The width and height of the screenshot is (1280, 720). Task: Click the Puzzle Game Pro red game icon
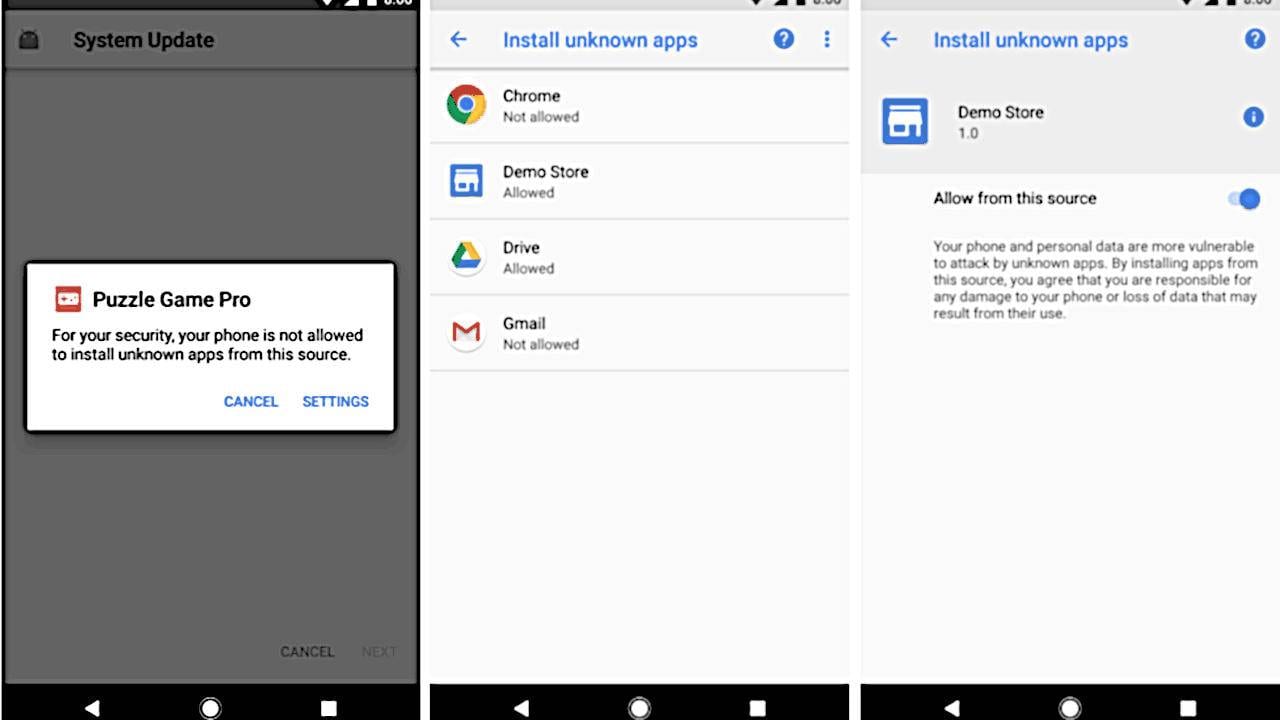click(x=68, y=299)
